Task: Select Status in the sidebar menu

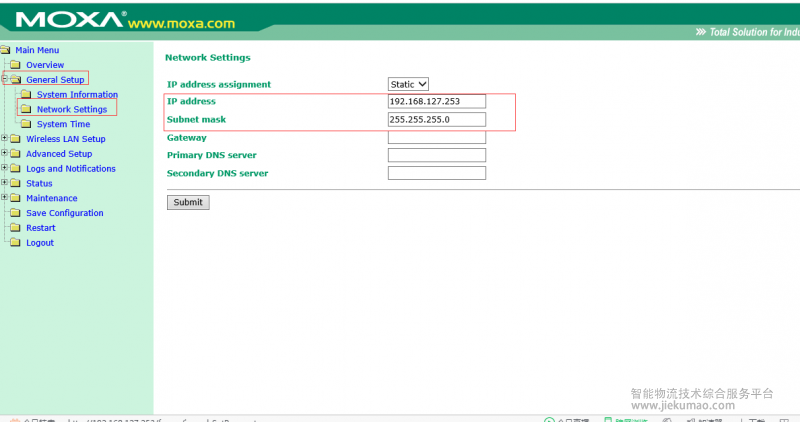Action: (x=39, y=184)
